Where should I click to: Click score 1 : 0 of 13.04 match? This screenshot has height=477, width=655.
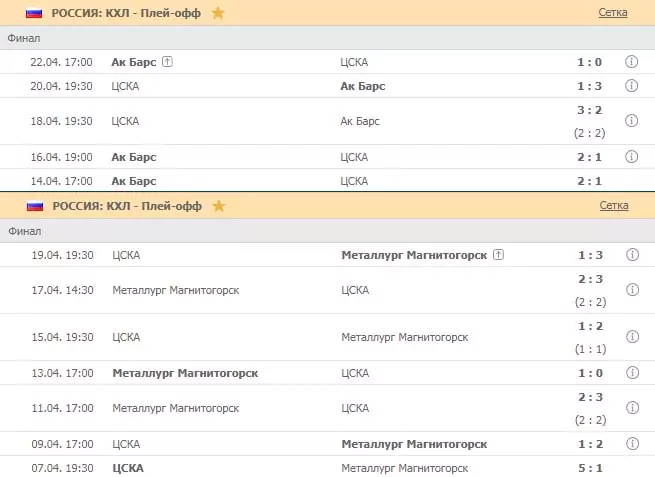coord(591,373)
